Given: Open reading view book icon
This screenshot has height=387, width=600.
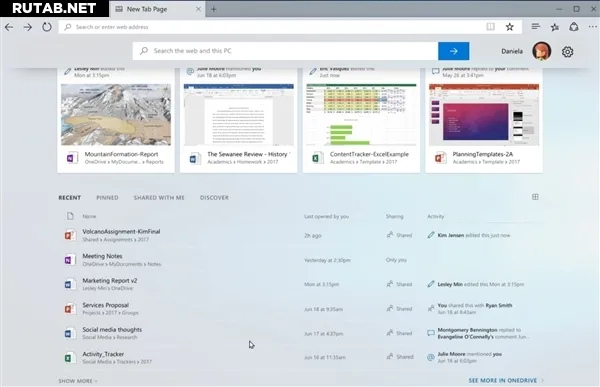Looking at the screenshot, I should point(490,27).
